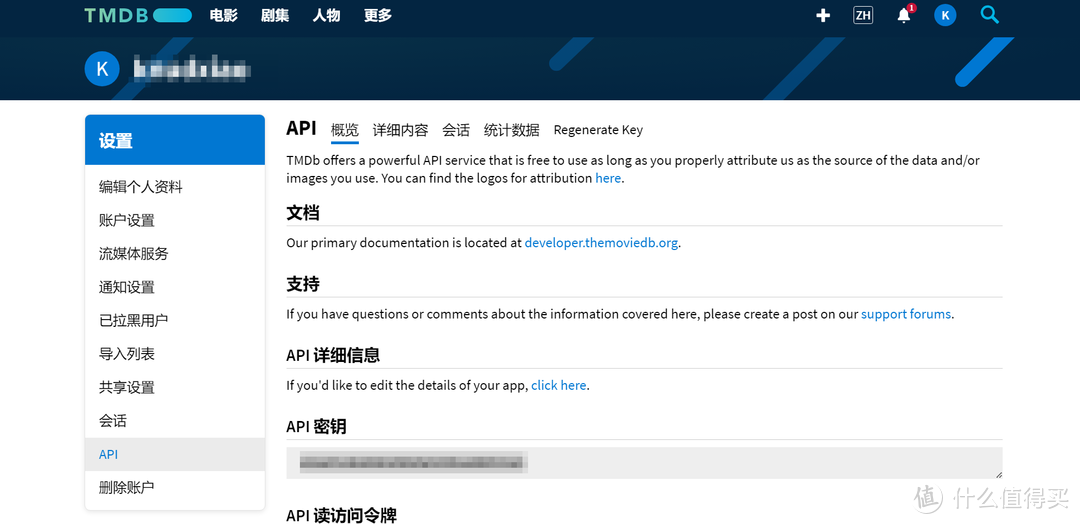Open the 剧集 menu
Image resolution: width=1080 pixels, height=524 pixels.
pyautogui.click(x=275, y=15)
